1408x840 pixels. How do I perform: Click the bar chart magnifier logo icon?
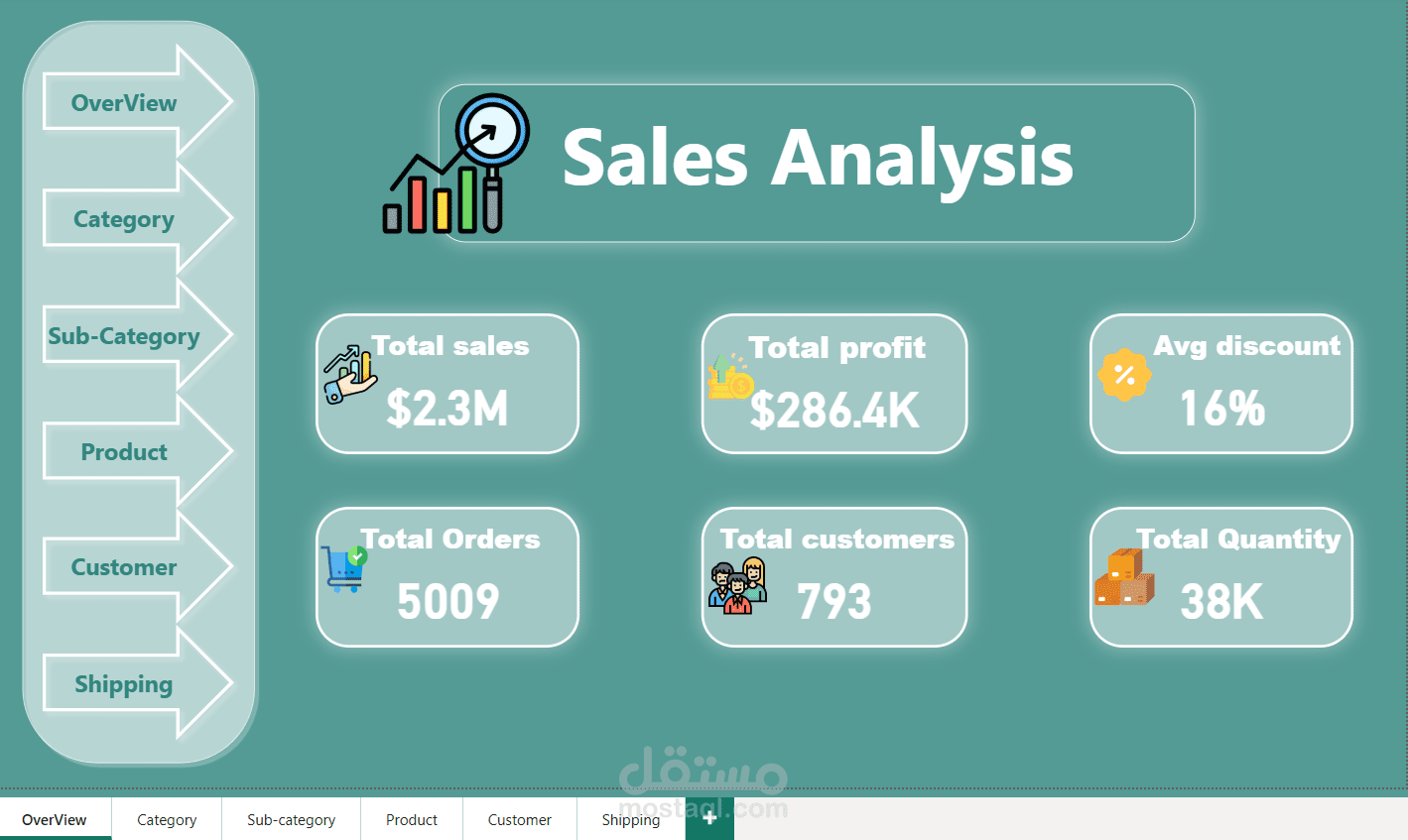click(x=456, y=165)
